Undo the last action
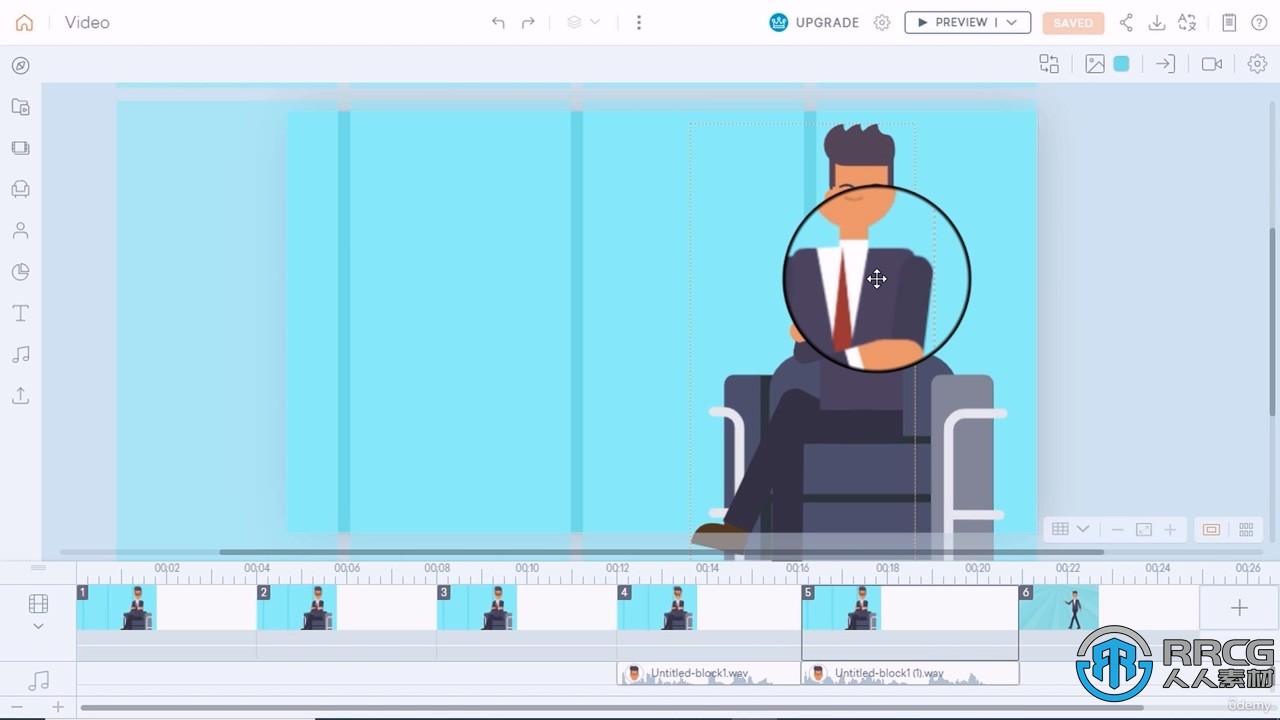This screenshot has width=1280, height=720. (498, 22)
